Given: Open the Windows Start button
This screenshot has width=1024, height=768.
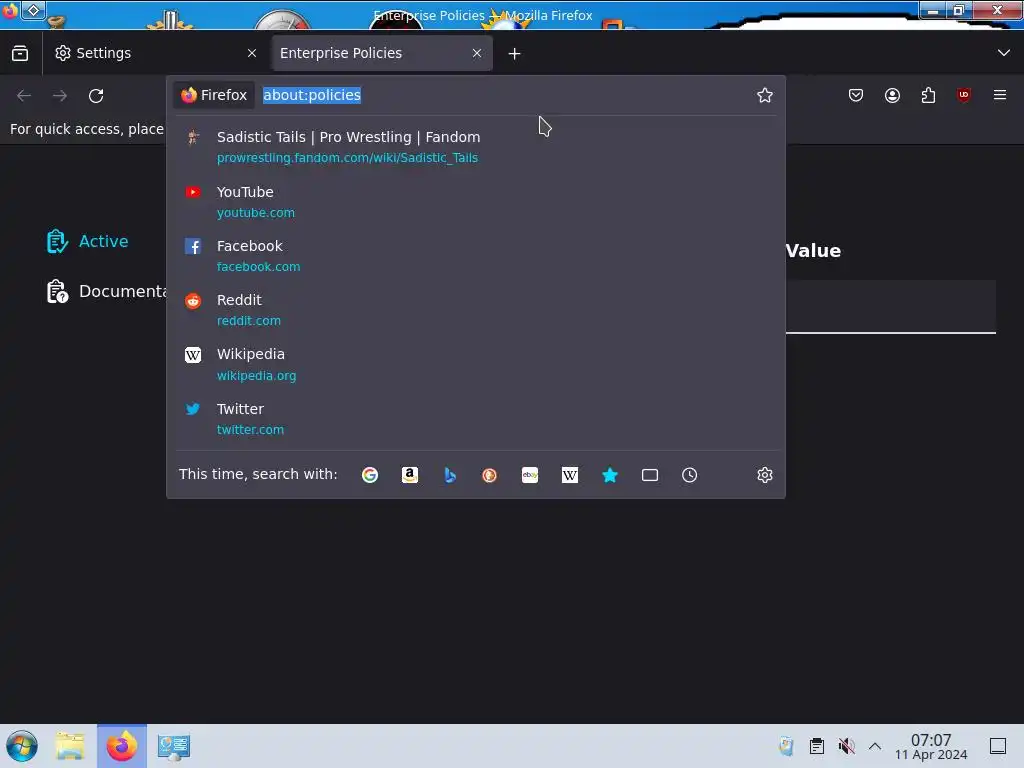Looking at the screenshot, I should click(22, 746).
